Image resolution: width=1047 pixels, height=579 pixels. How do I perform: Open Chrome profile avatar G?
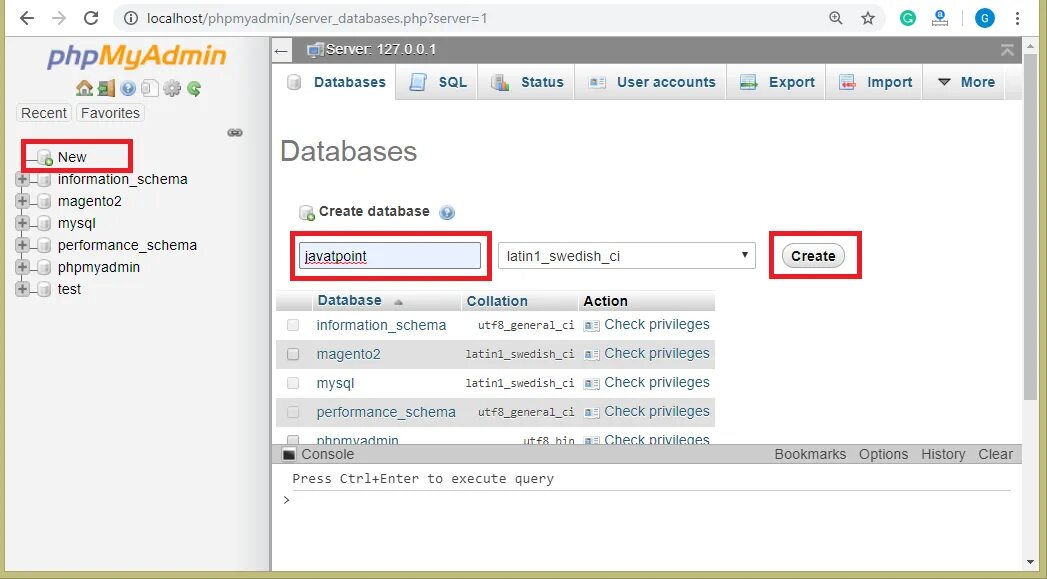[x=984, y=18]
